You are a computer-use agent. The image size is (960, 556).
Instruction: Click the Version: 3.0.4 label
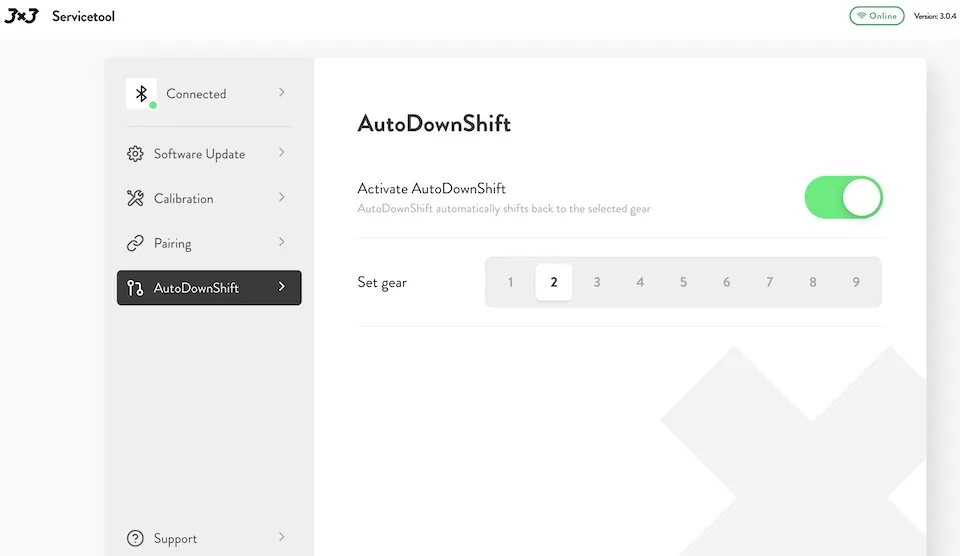click(935, 16)
